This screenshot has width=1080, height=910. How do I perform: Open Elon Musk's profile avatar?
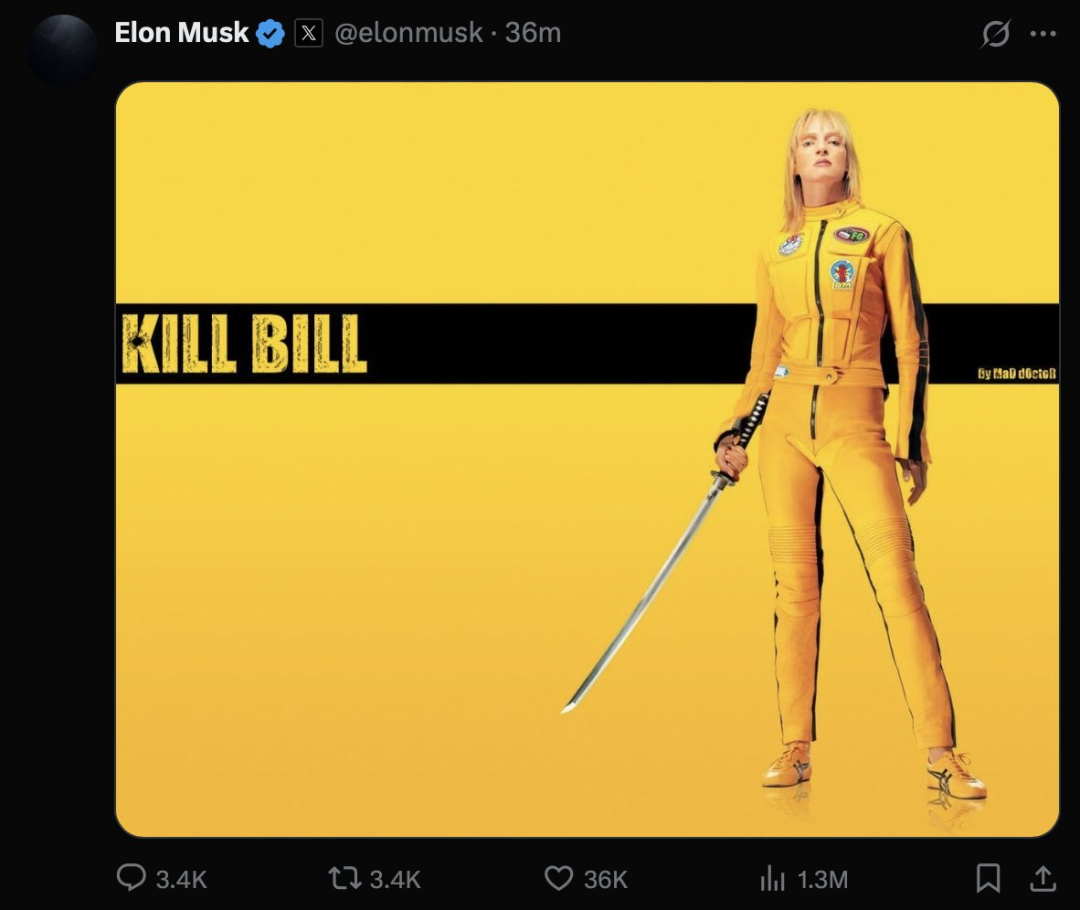pos(62,49)
